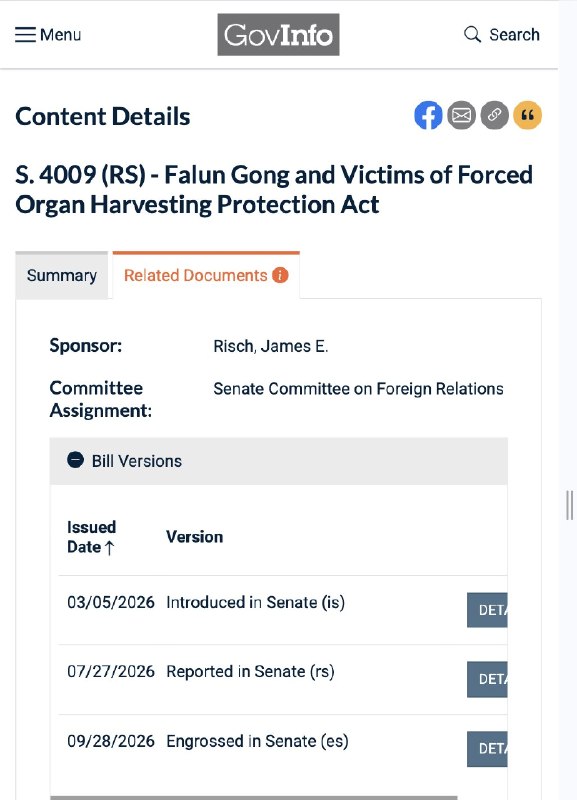Grab the horizontal scrollbar under table
577x800 pixels.
pyautogui.click(x=254, y=797)
